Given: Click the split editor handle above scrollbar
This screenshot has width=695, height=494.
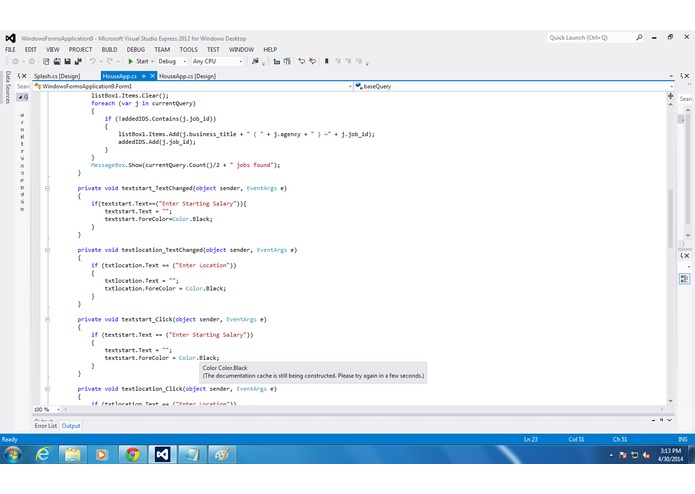Looking at the screenshot, I should (670, 96).
